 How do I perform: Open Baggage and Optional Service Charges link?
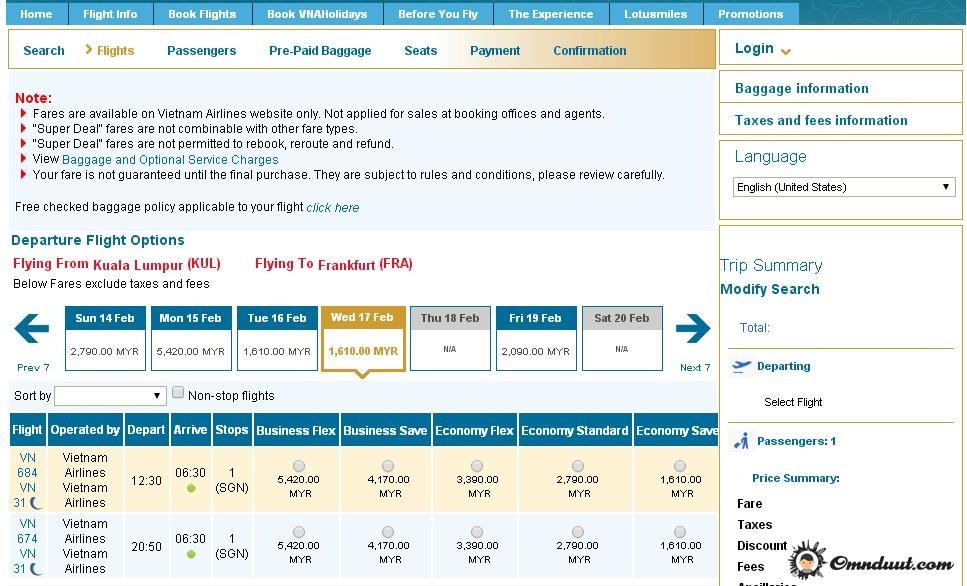(170, 160)
